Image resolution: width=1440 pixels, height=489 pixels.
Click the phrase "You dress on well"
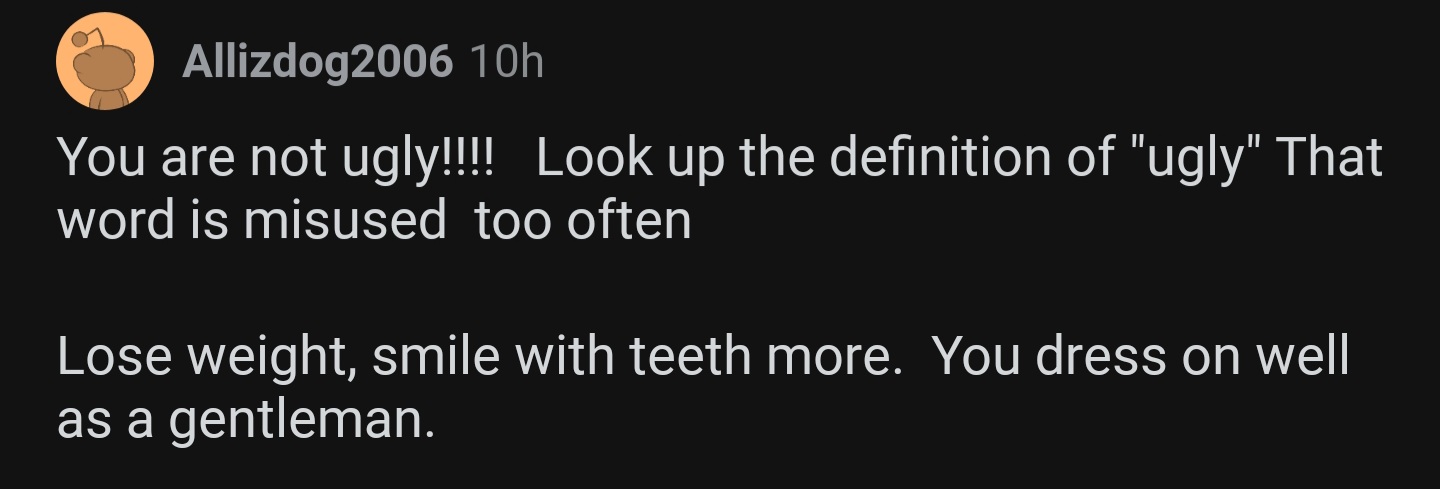[x=1140, y=357]
